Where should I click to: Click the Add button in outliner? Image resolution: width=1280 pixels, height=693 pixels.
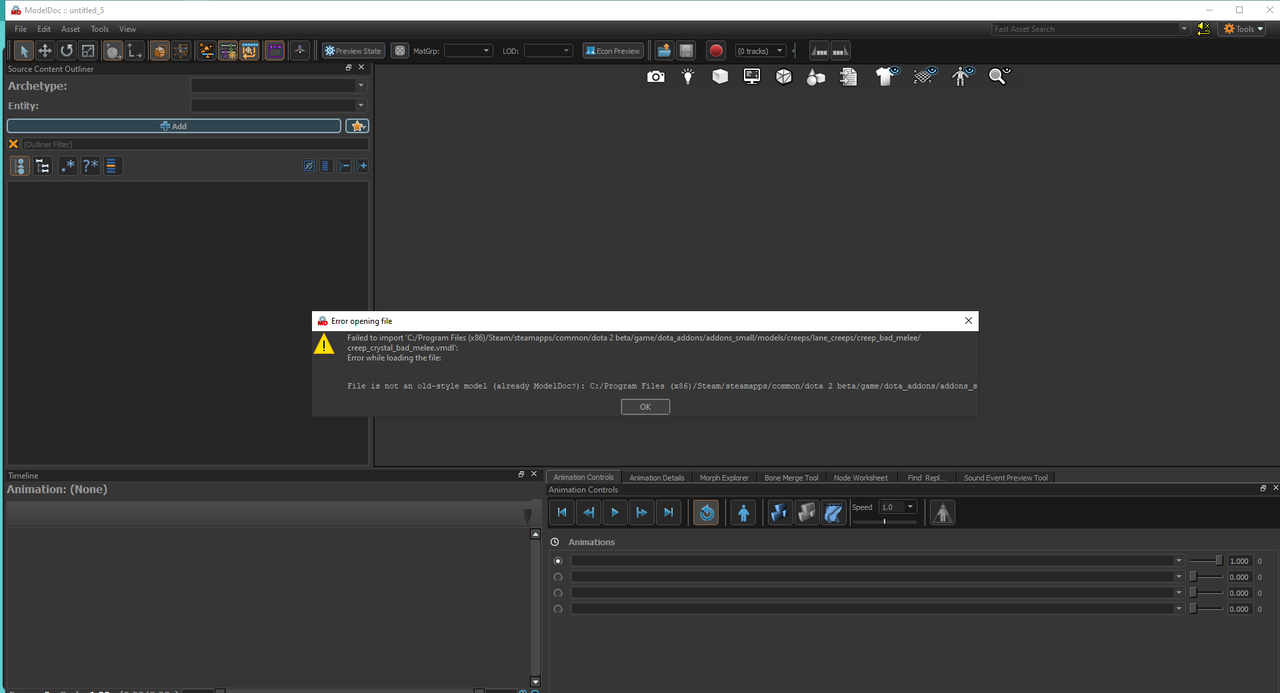click(x=174, y=126)
